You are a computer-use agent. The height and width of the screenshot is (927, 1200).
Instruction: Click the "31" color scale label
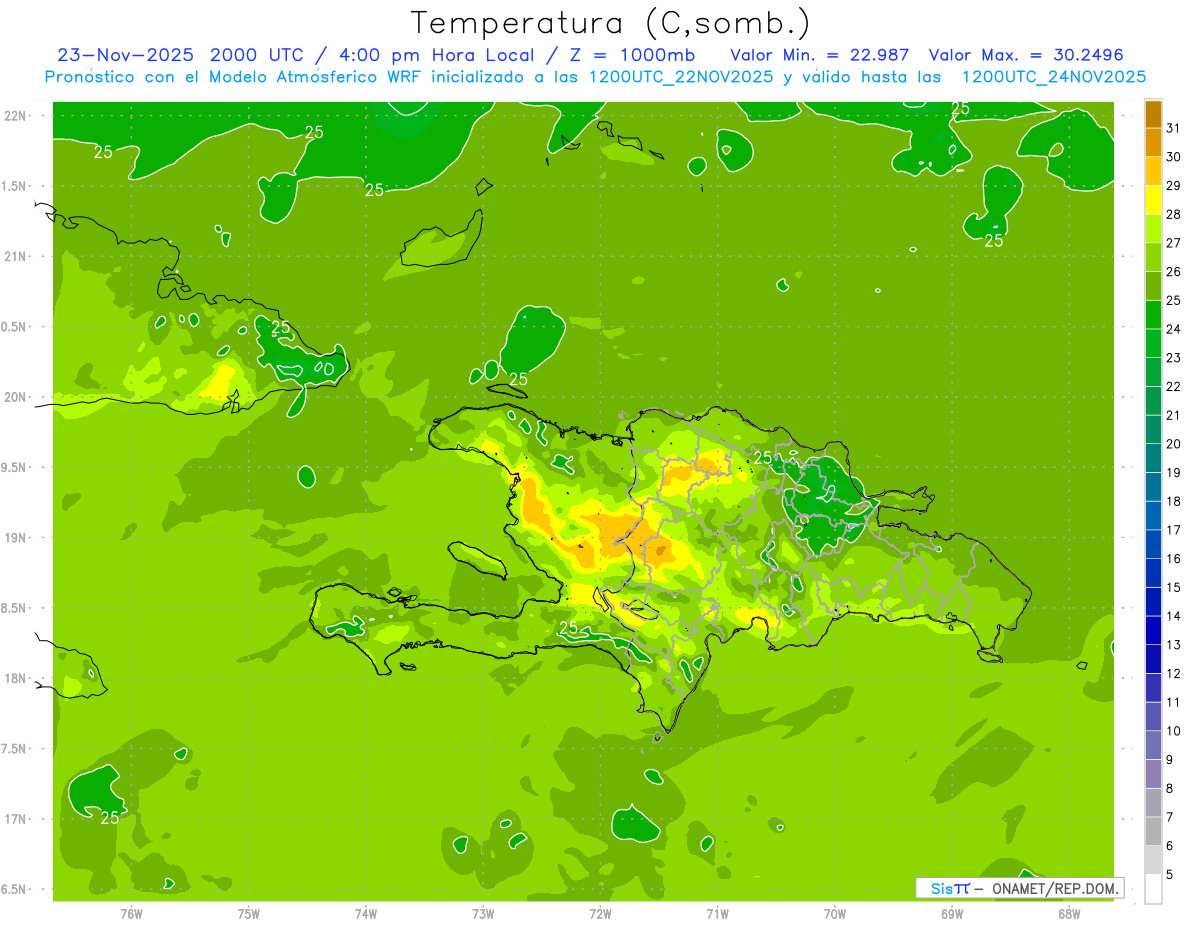coord(1174,128)
